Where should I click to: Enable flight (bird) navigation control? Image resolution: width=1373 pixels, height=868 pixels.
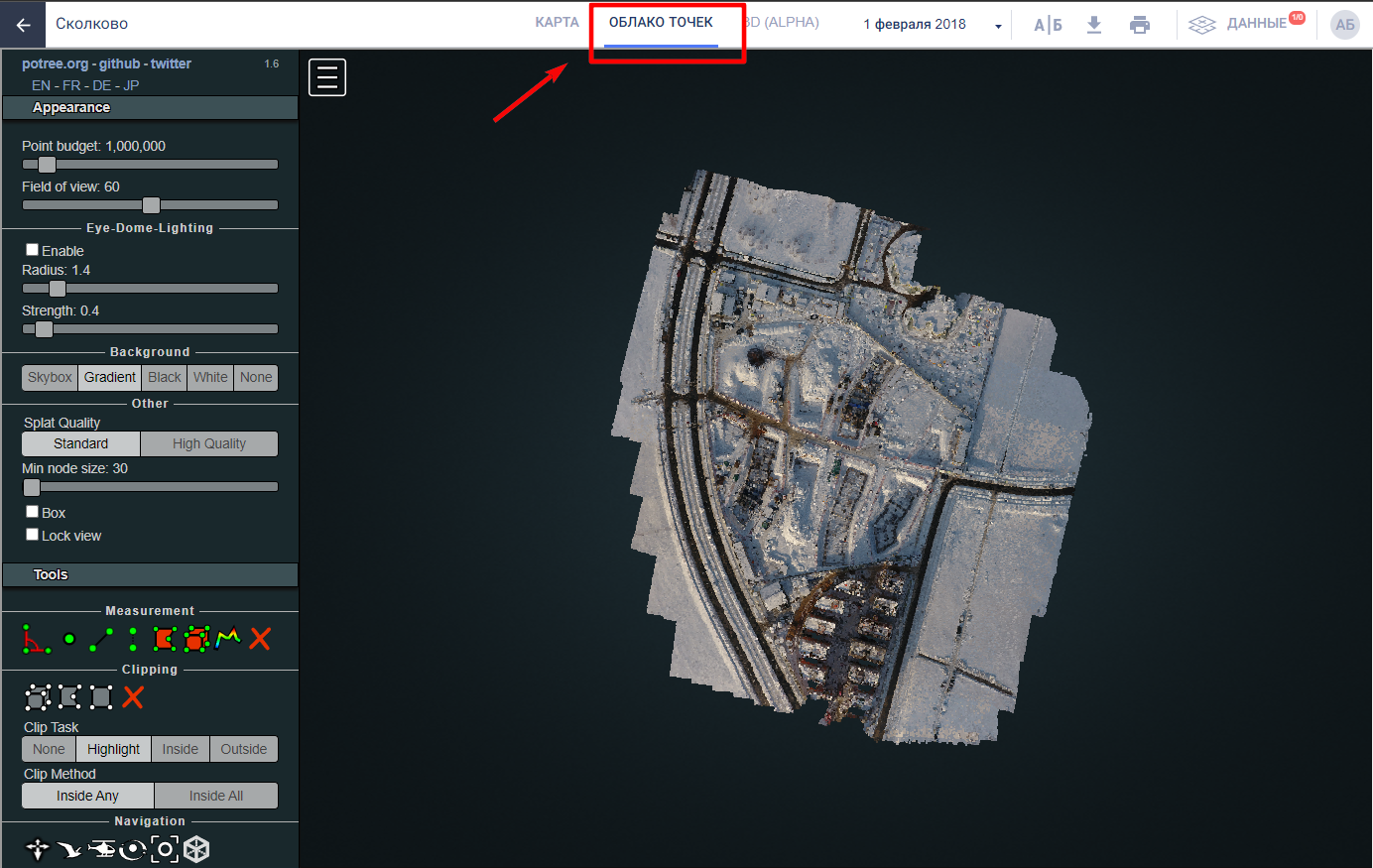click(69, 849)
